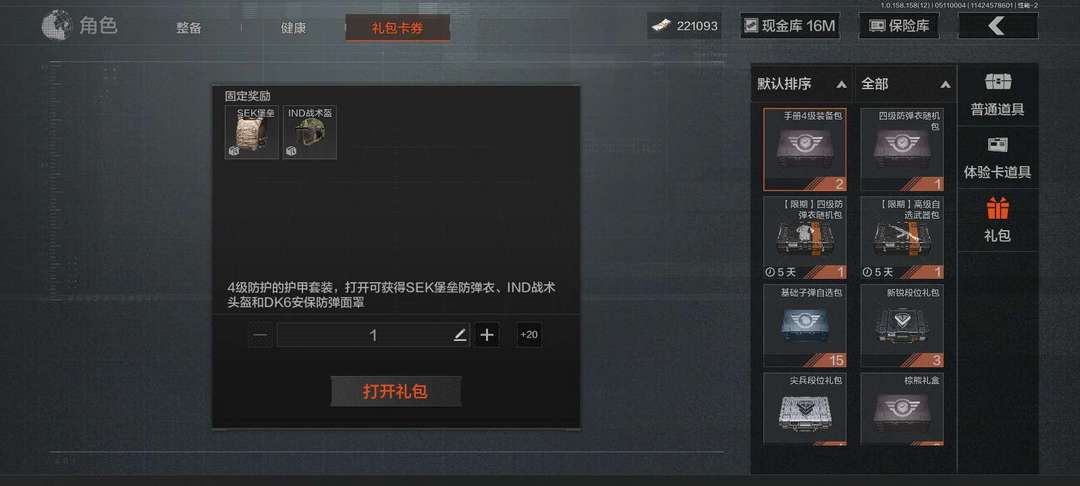1080x486 pixels.
Task: Open the 现金库 16M vault
Action: pyautogui.click(x=790, y=26)
